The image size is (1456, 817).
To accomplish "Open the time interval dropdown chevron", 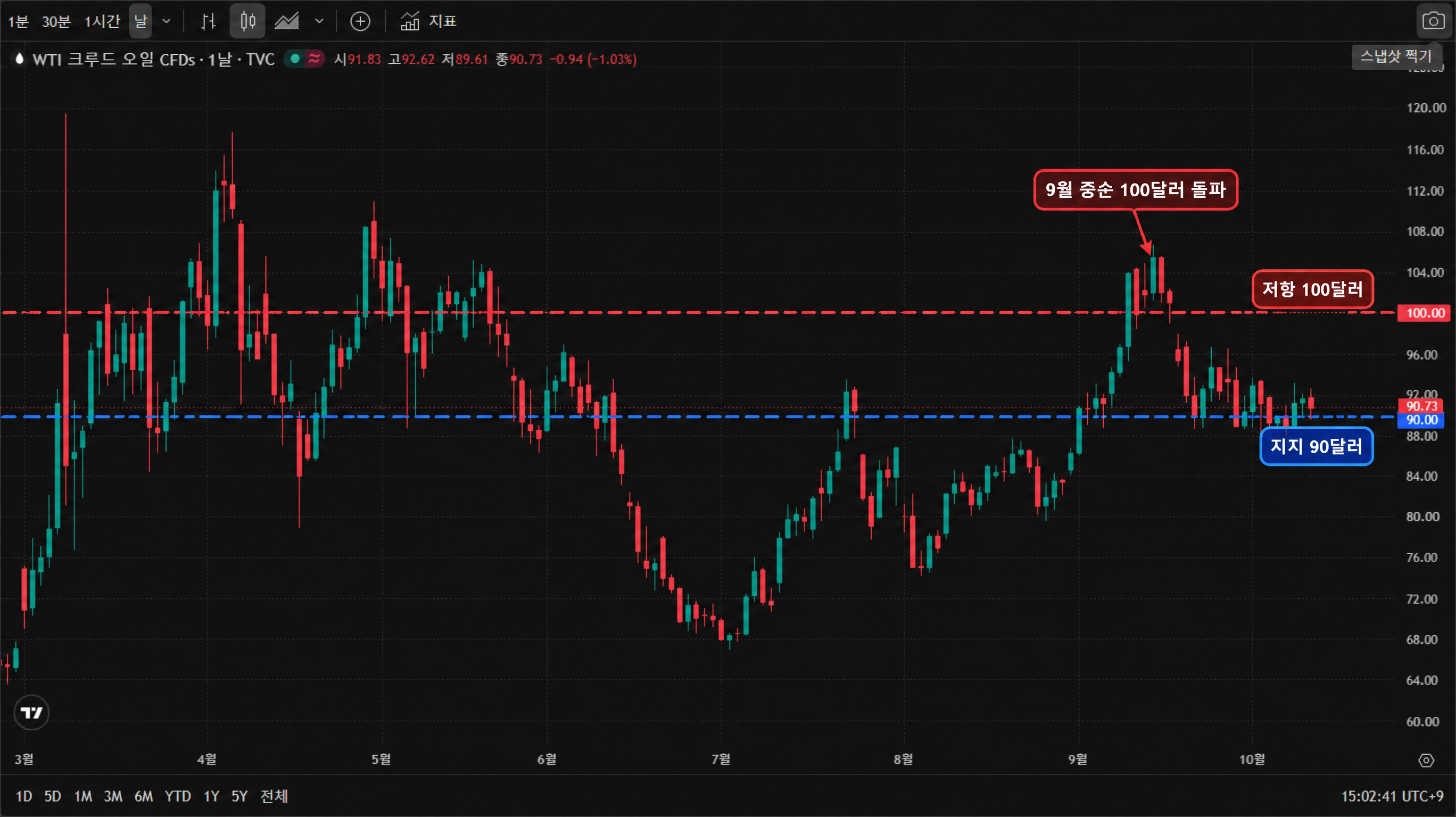I will (x=166, y=21).
